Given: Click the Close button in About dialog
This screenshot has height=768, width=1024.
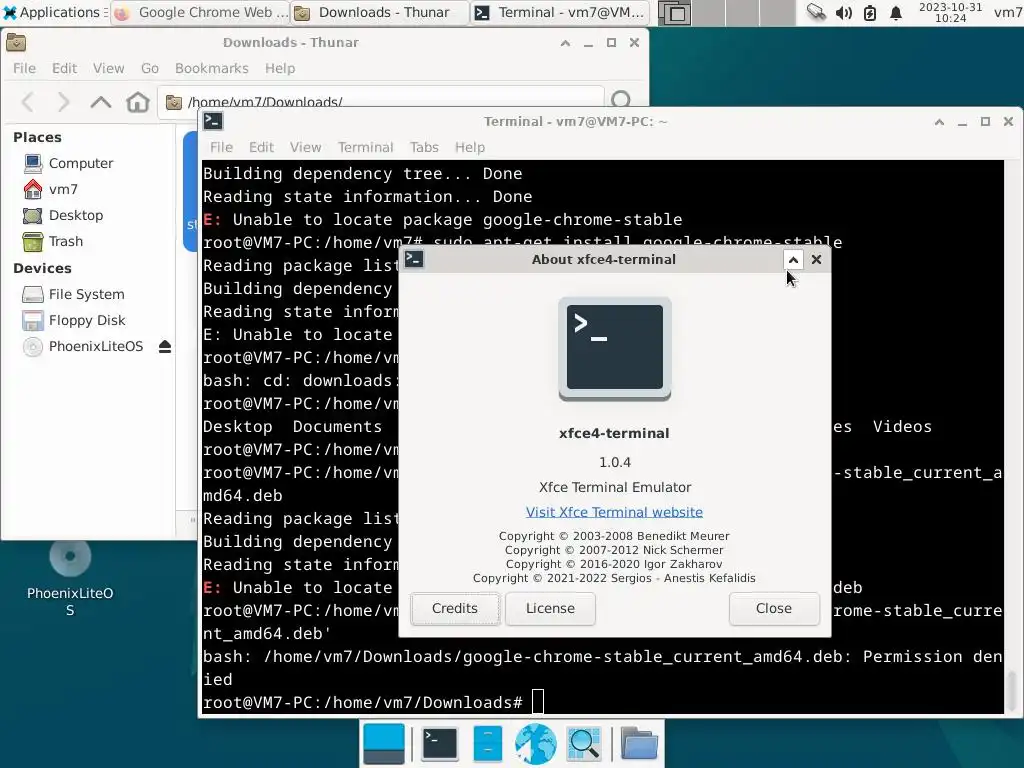Looking at the screenshot, I should (x=774, y=609).
